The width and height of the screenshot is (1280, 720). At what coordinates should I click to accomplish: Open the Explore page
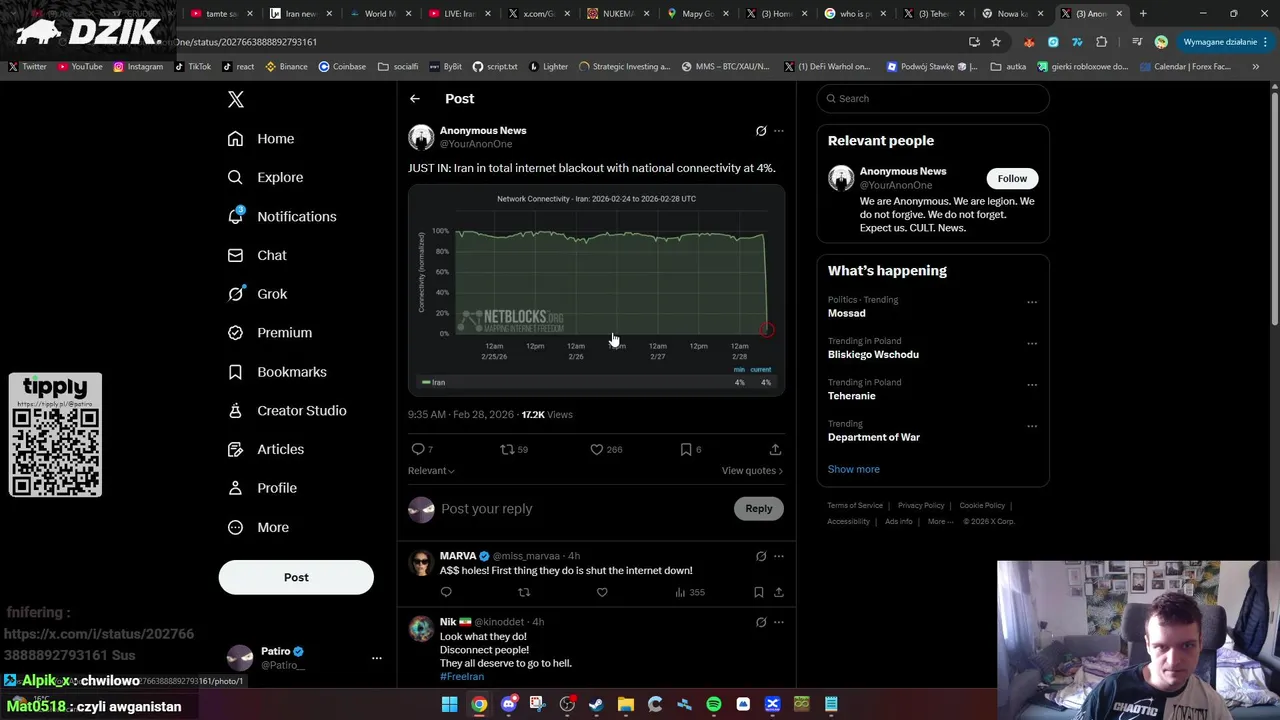tap(265, 178)
